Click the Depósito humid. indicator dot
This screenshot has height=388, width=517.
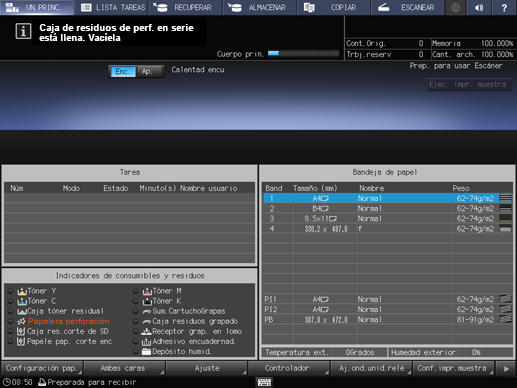[135, 351]
